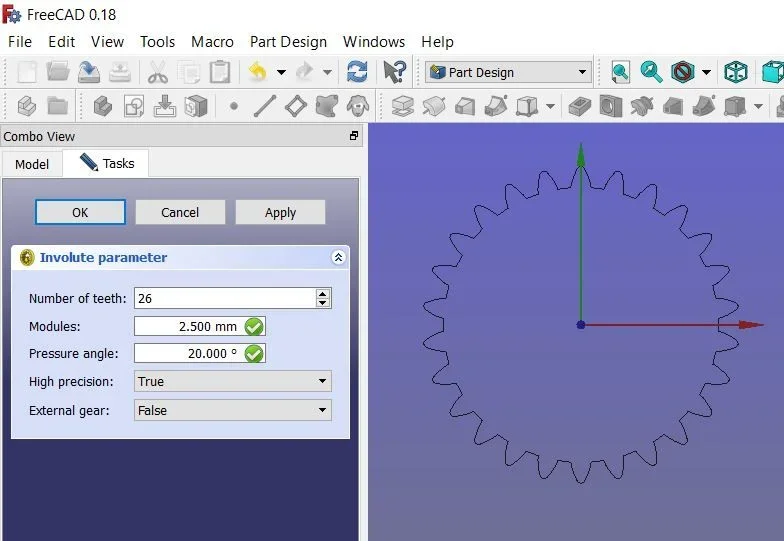Click the Revolution tool icon
The width and height of the screenshot is (784, 541).
click(434, 106)
